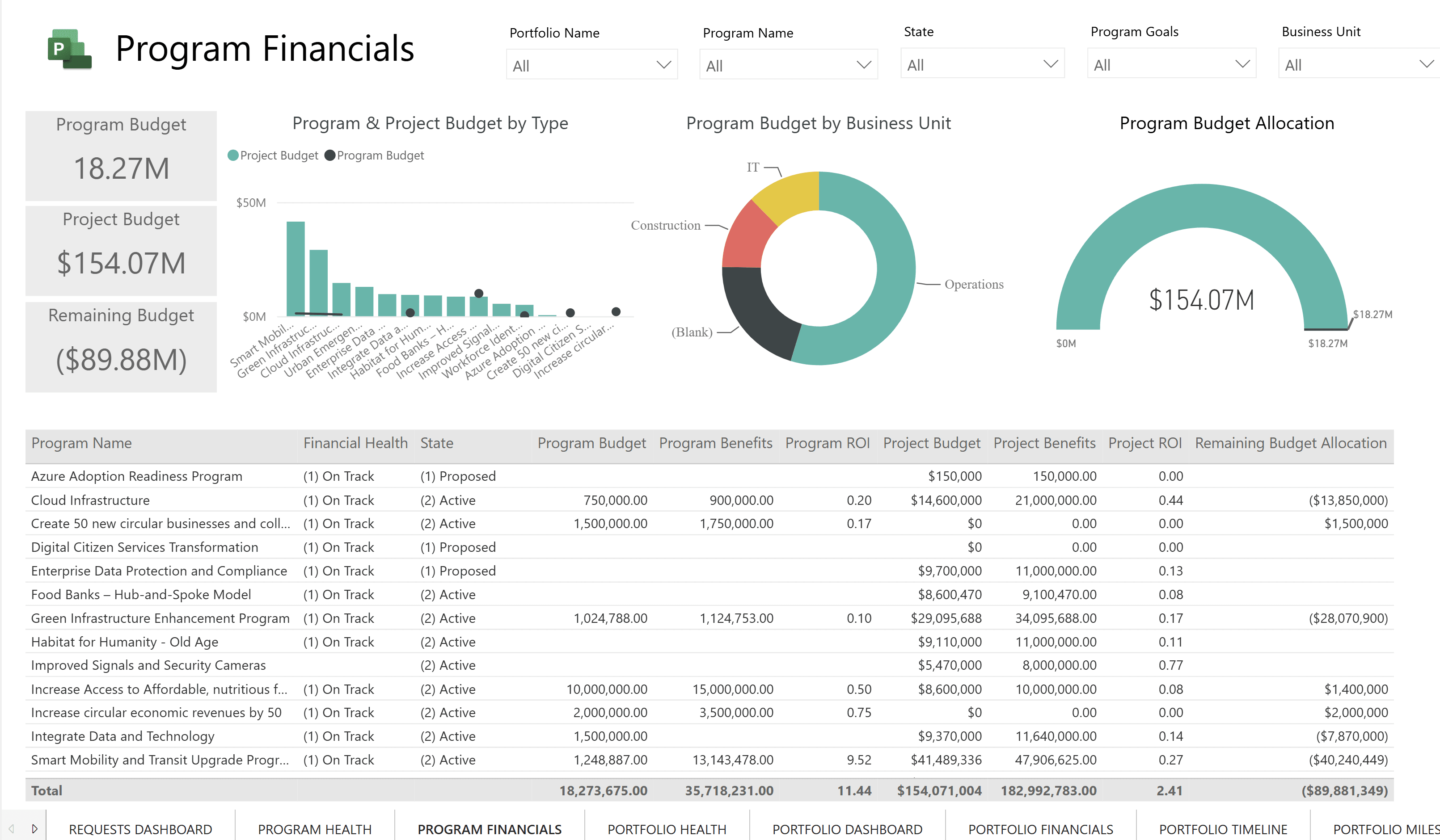Sort by Program ROI column header
1440x840 pixels.
pos(828,443)
